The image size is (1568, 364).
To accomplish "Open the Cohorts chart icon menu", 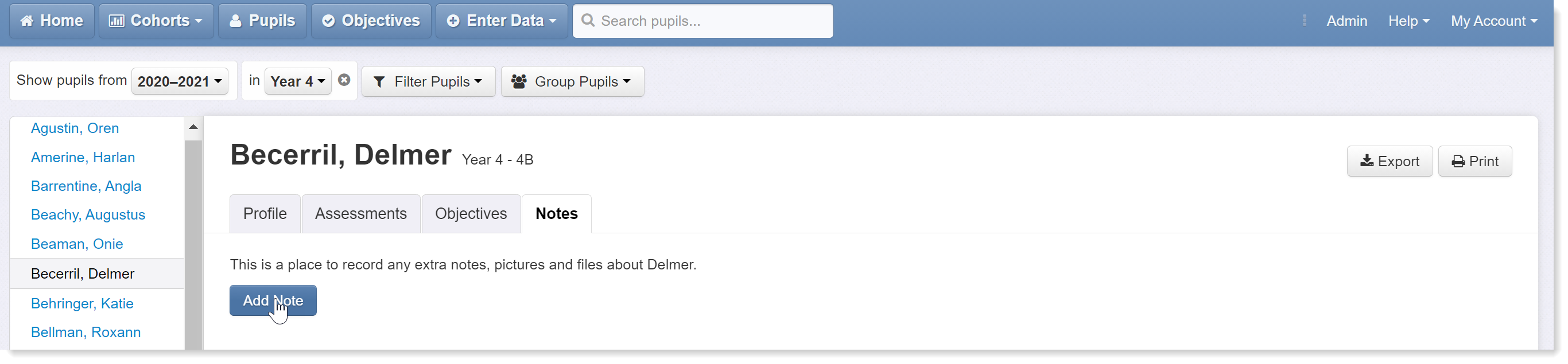I will pyautogui.click(x=117, y=21).
